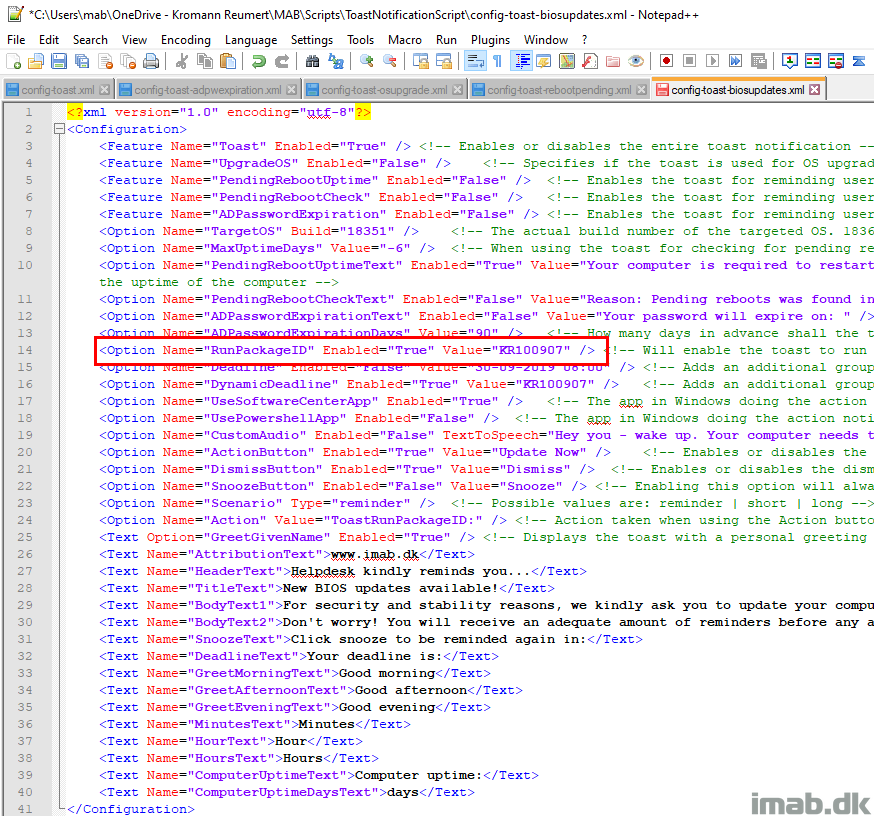The height and width of the screenshot is (816, 874).
Task: Open the Window menu
Action: pos(546,40)
